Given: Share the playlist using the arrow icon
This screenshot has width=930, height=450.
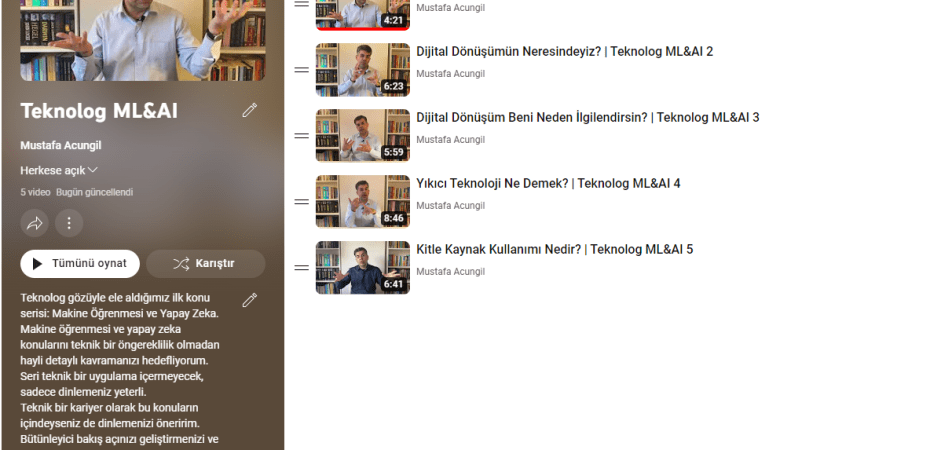Looking at the screenshot, I should tap(34, 223).
